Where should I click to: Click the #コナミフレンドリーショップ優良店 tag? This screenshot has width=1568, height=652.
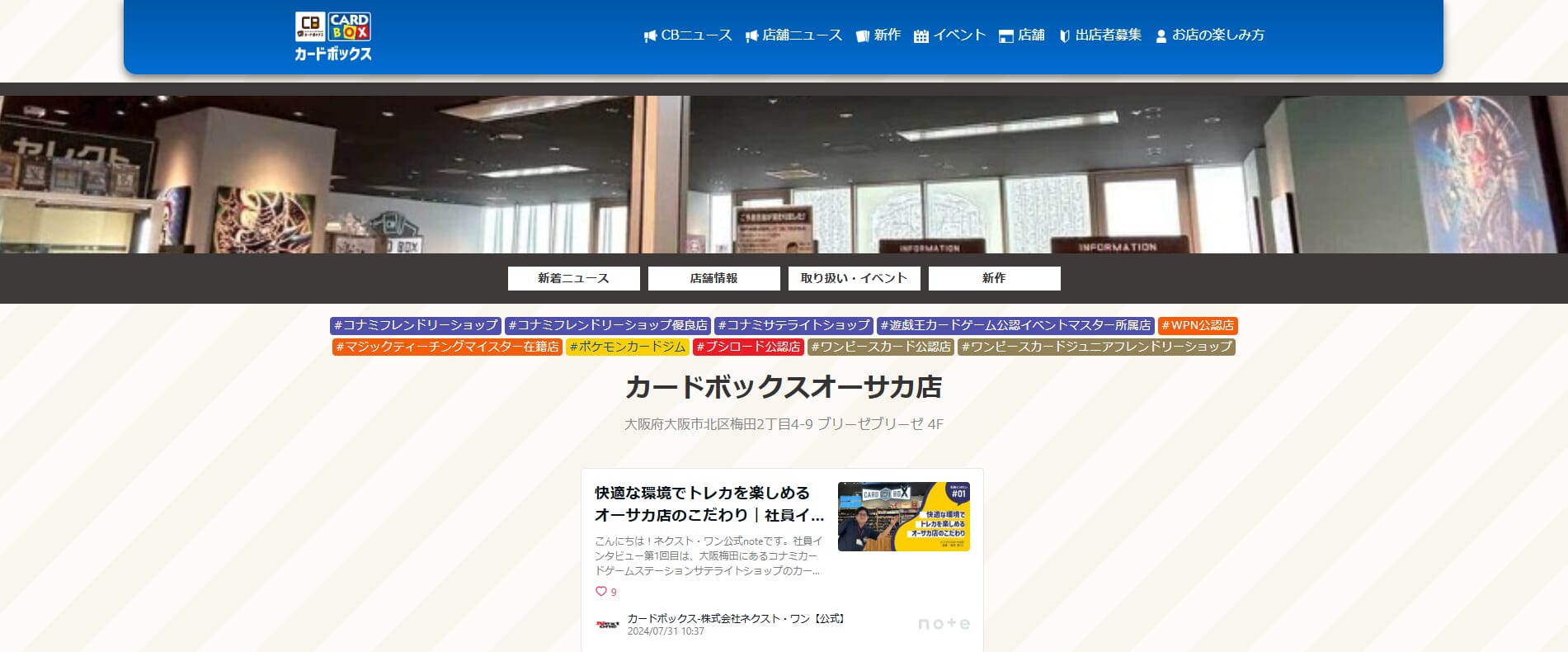608,325
